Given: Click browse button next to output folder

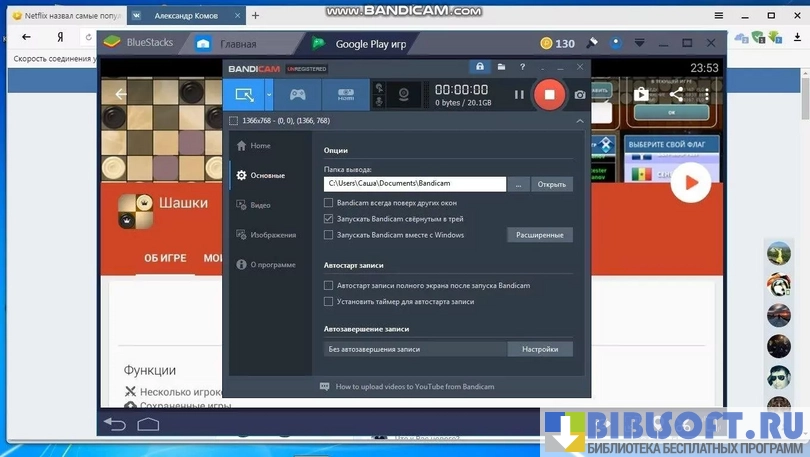Looking at the screenshot, I should click(x=518, y=184).
